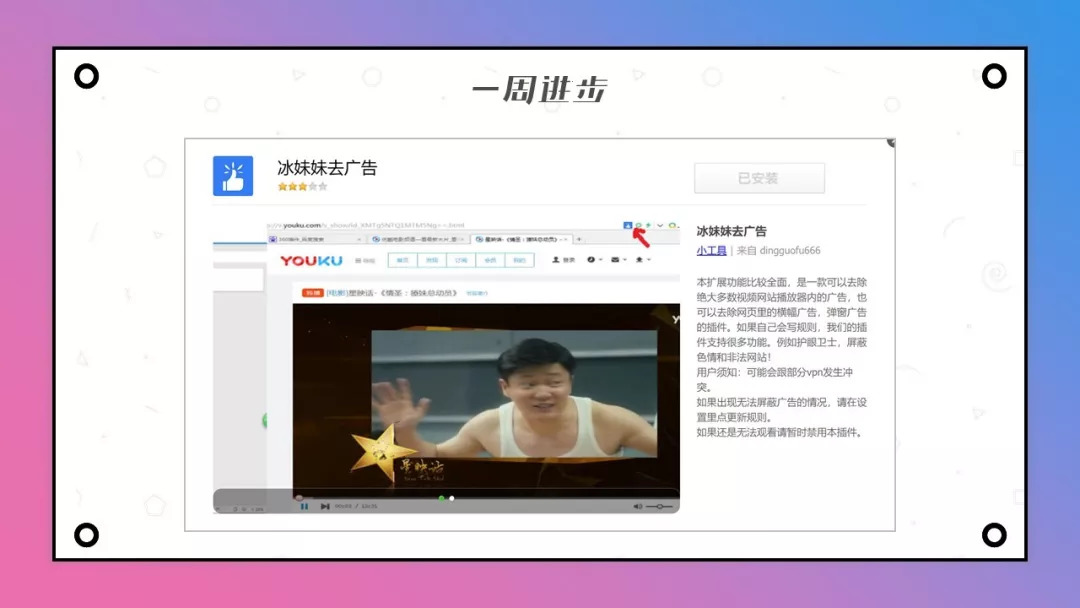
Task: Open the first Youku navigation tab
Action: point(403,260)
